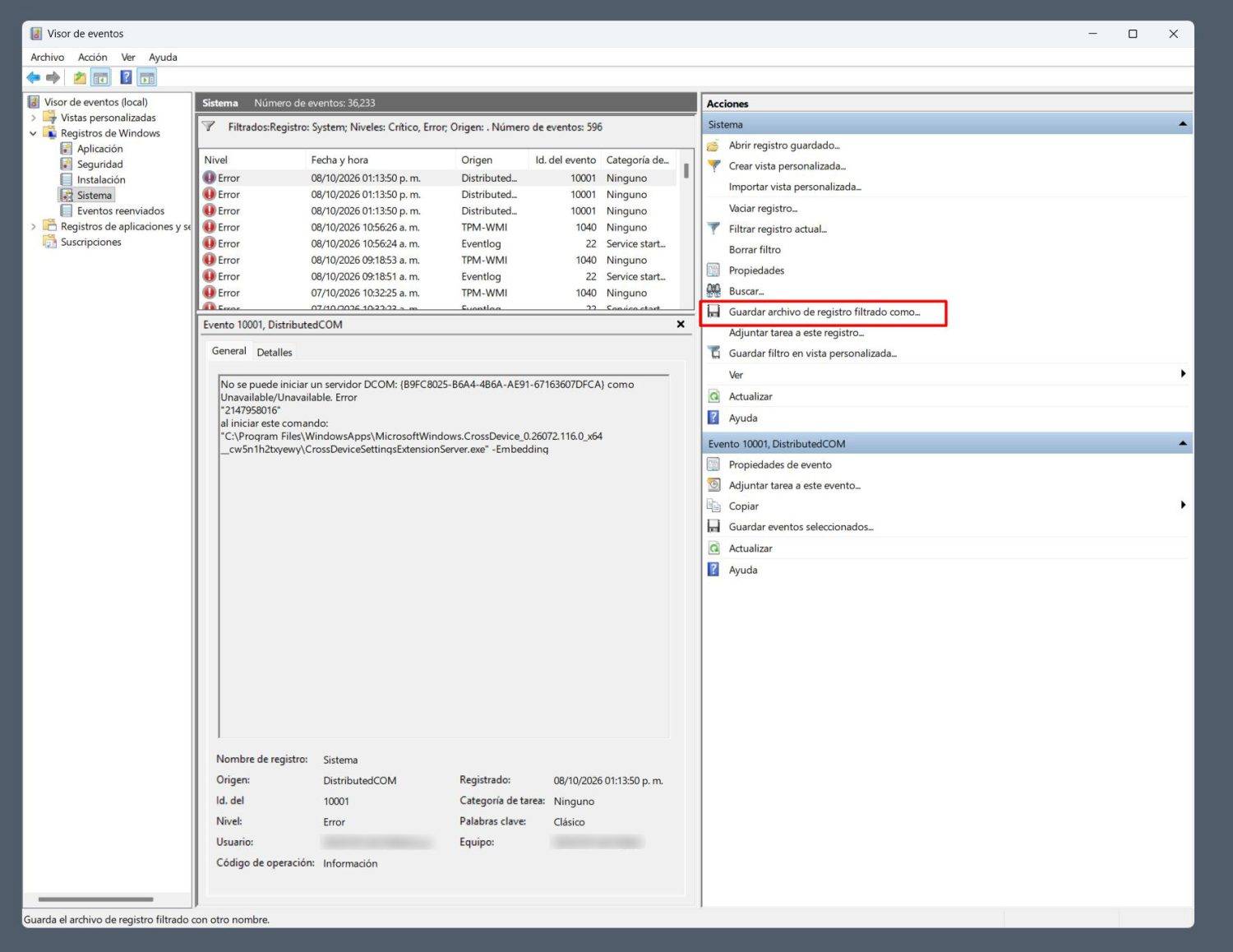Switch to the Detalles tab
This screenshot has height=952, width=1233.
tap(275, 352)
